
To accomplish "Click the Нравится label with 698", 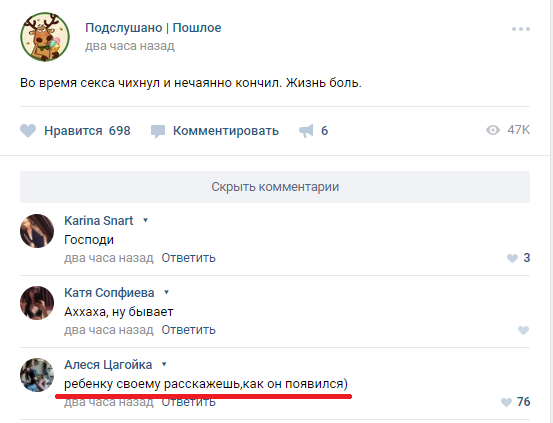I will [x=87, y=131].
